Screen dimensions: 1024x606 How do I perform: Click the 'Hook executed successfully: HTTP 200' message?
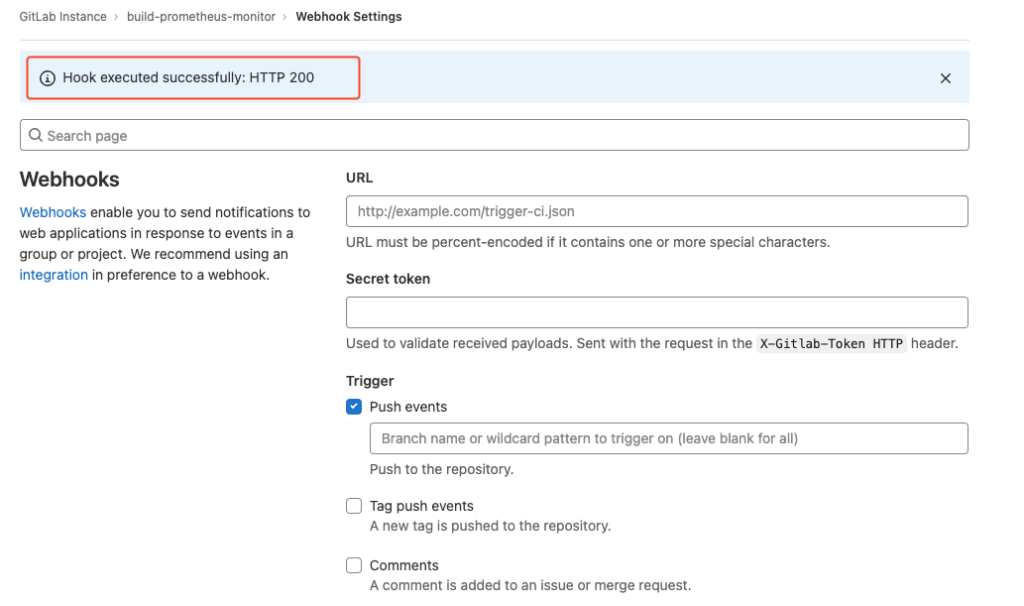coord(188,78)
